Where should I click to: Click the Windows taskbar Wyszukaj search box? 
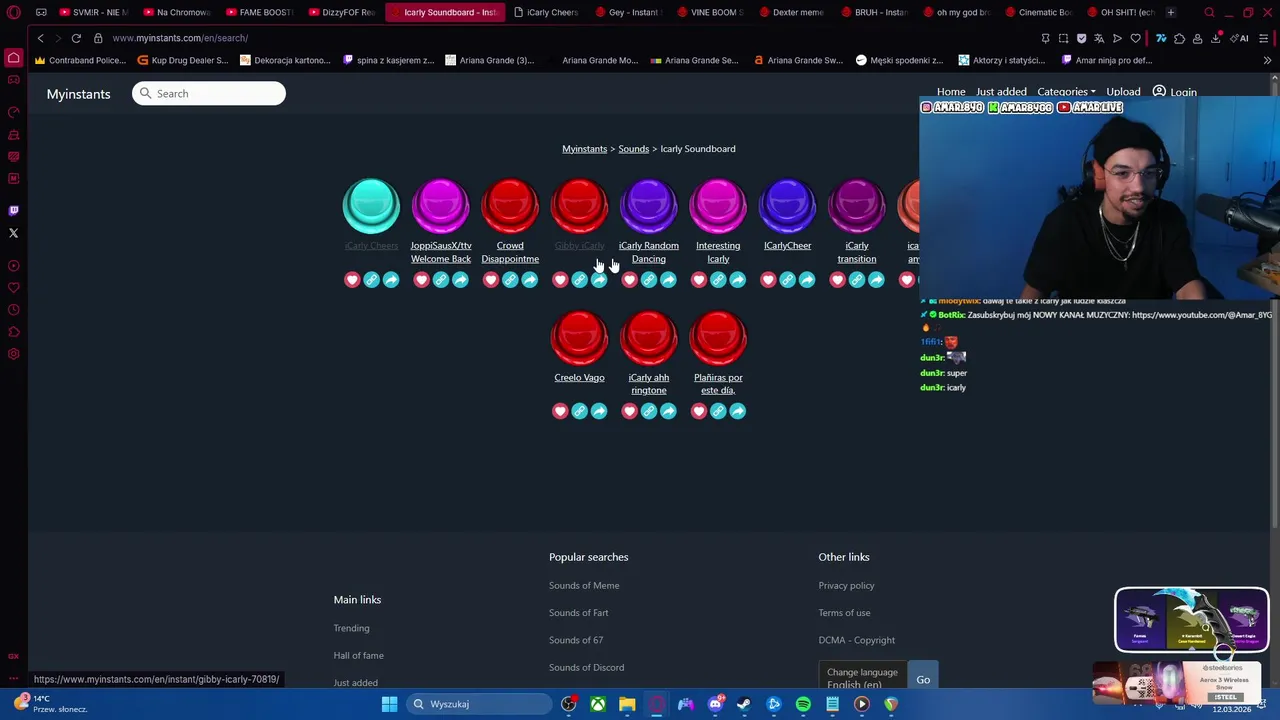479,704
